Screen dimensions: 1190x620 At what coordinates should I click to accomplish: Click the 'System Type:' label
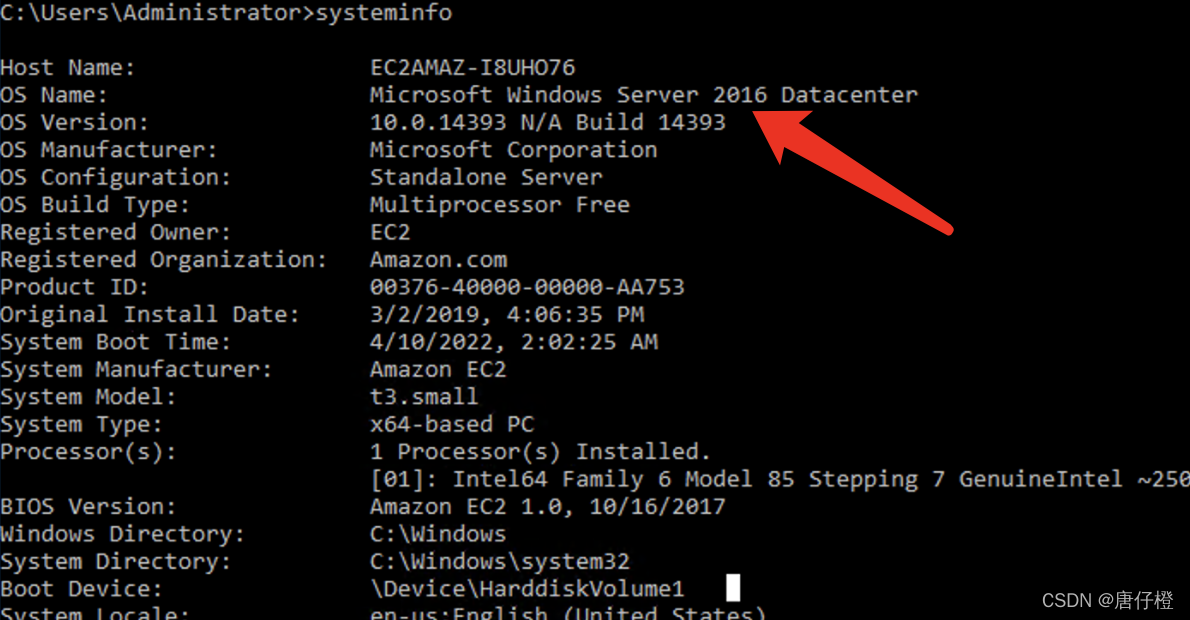(x=81, y=423)
